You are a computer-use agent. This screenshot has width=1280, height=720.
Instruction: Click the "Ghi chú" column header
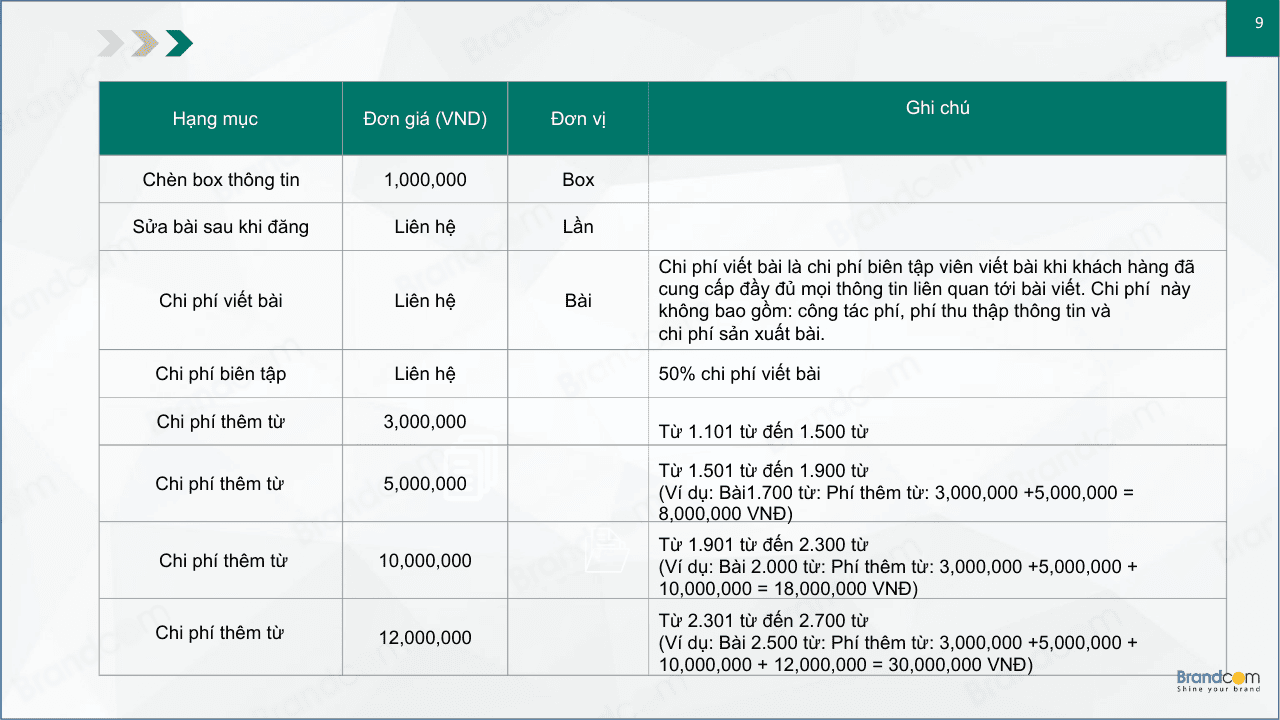coord(937,108)
